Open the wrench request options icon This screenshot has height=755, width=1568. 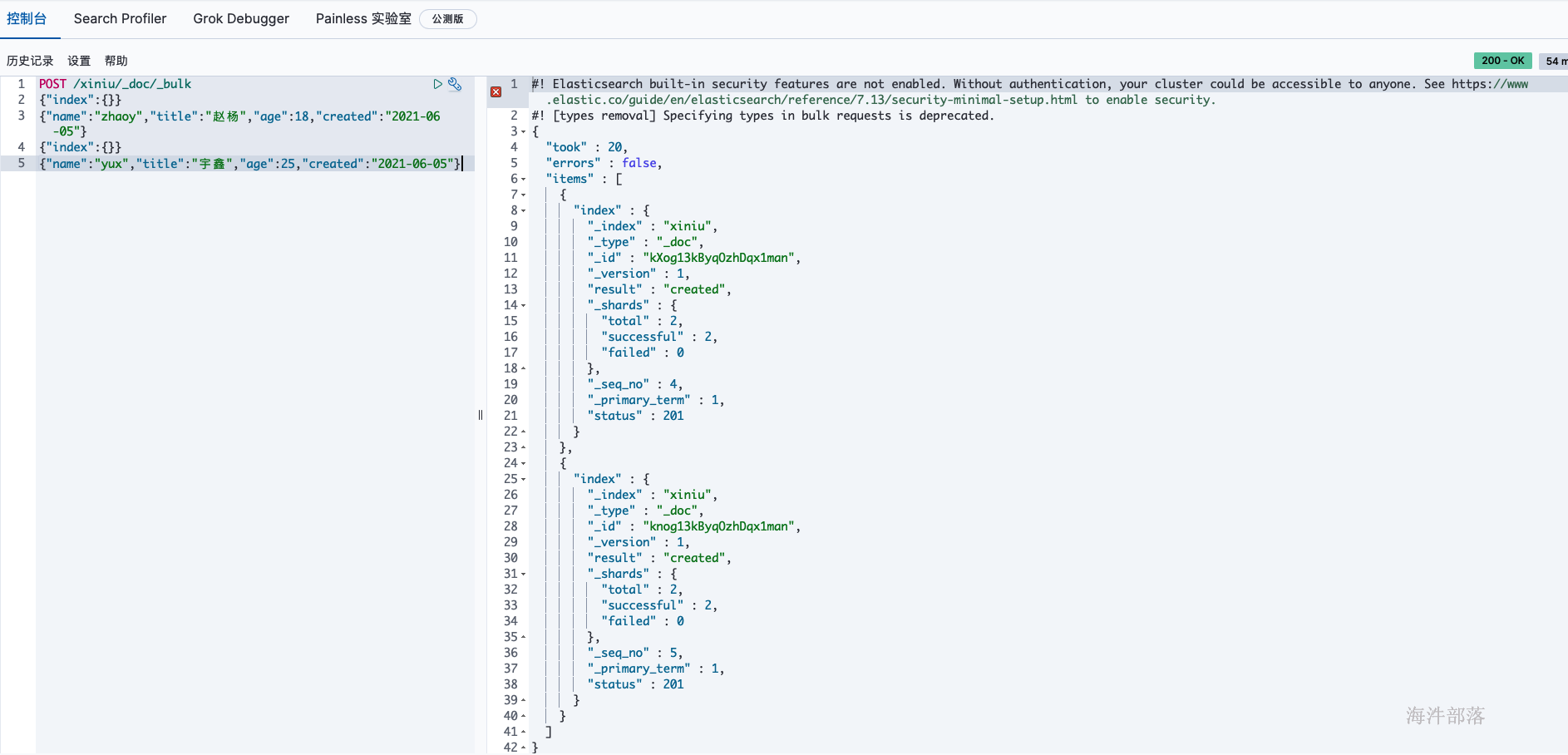click(x=455, y=84)
